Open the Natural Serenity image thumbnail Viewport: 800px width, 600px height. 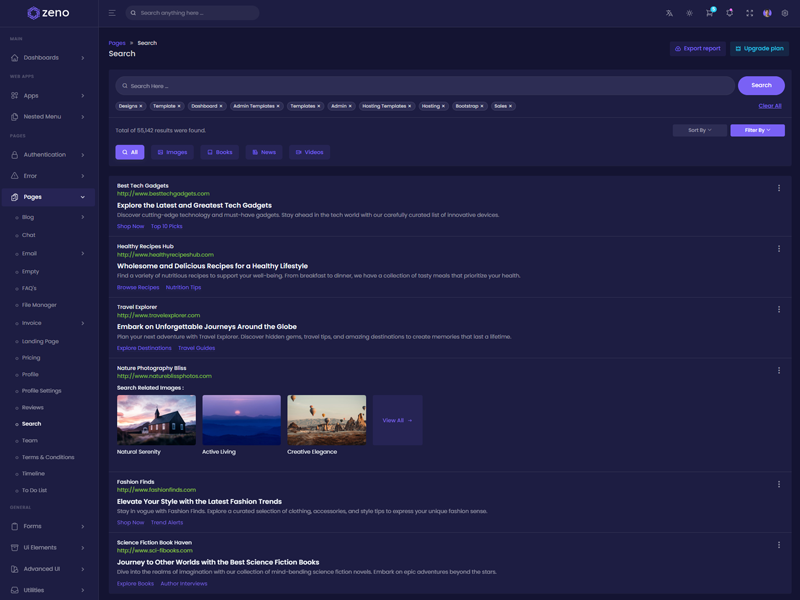click(156, 420)
